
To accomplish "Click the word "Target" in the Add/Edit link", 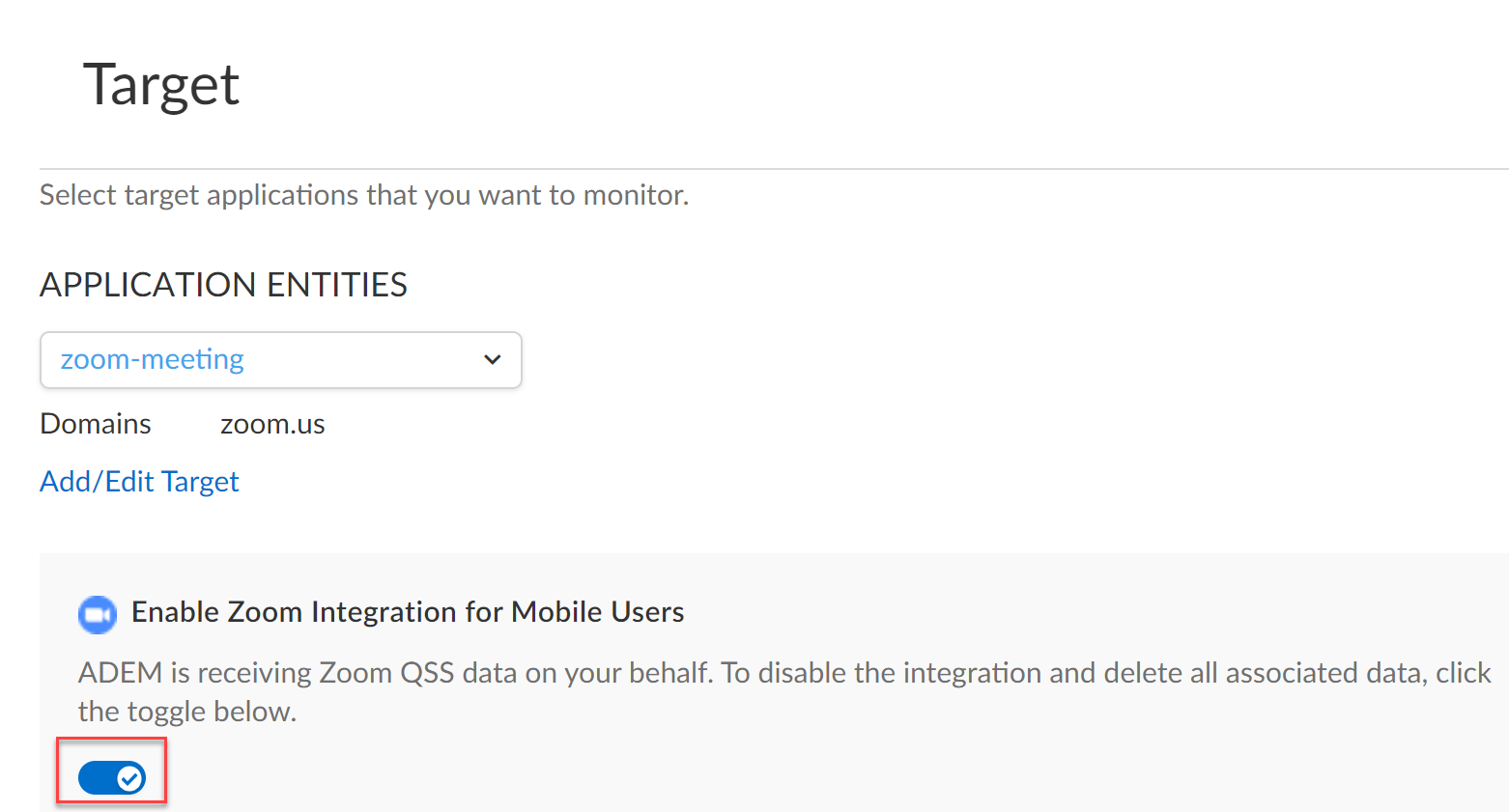I will pyautogui.click(x=200, y=482).
